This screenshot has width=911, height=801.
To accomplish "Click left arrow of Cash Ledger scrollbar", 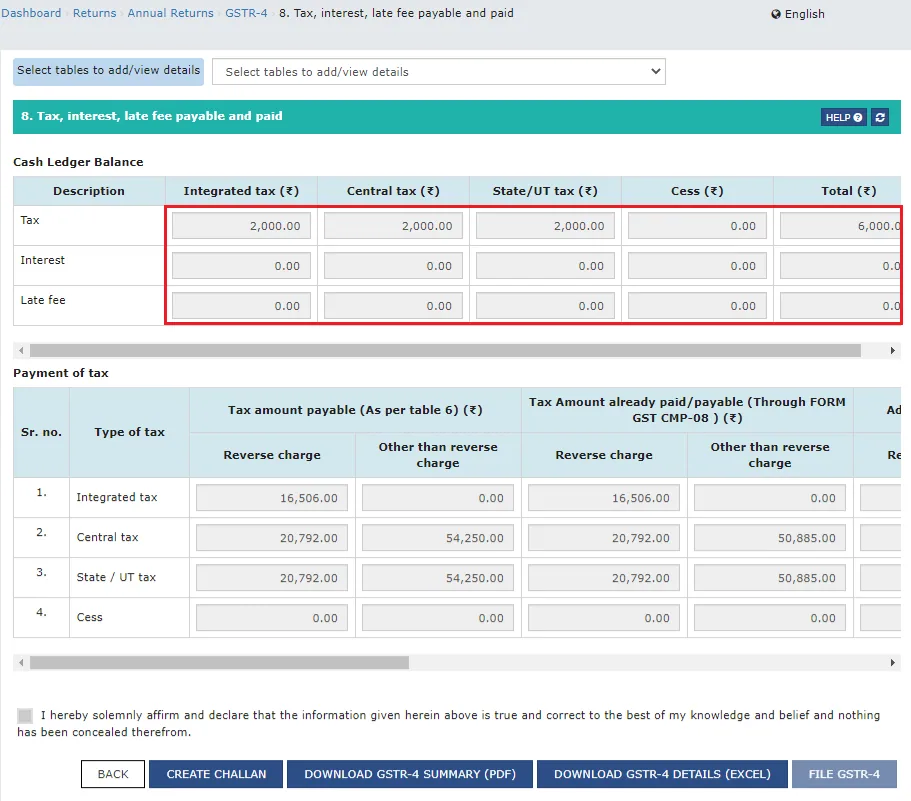I will point(21,350).
